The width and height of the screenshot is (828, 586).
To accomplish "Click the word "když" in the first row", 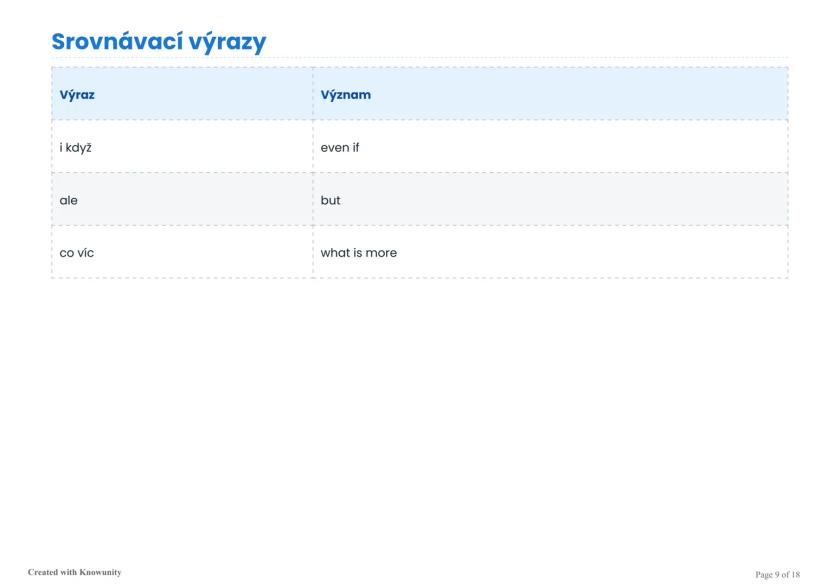I will coord(80,148).
